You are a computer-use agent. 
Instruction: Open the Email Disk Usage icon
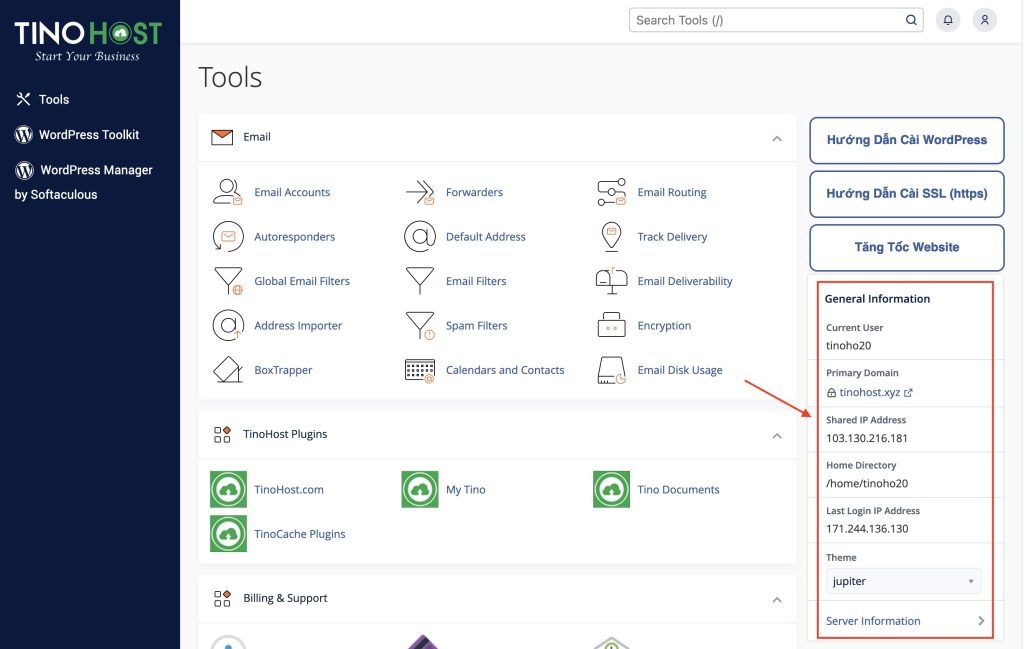[611, 370]
